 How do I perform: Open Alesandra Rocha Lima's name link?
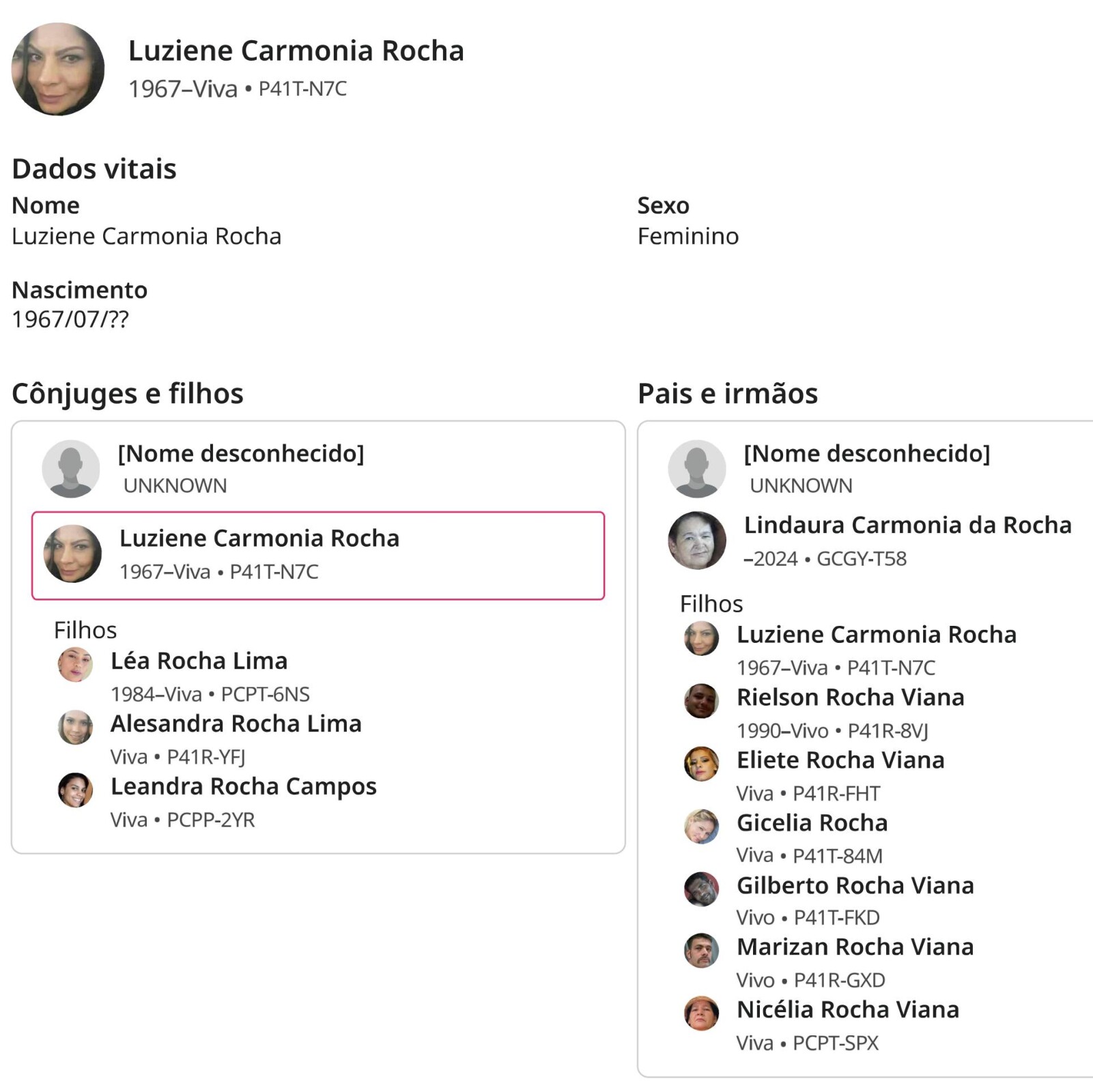236,723
